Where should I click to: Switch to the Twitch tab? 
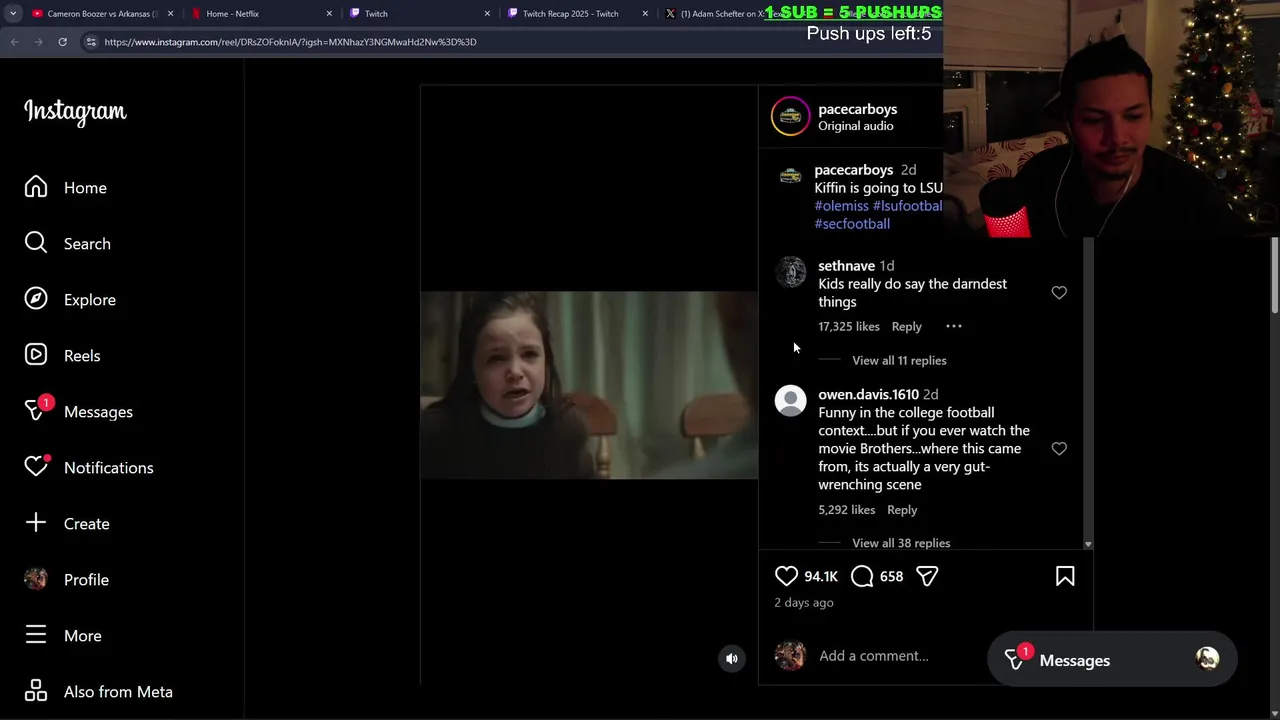coord(418,14)
